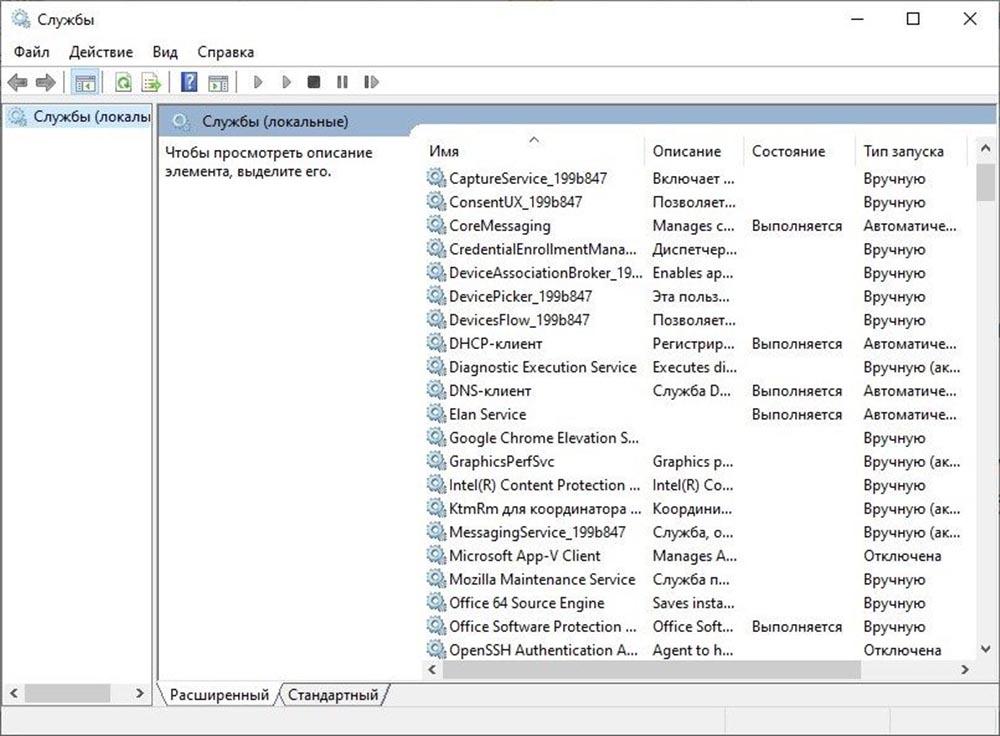
Task: Click the Отключена startup type of Microsoft App-V Client
Action: click(x=902, y=556)
